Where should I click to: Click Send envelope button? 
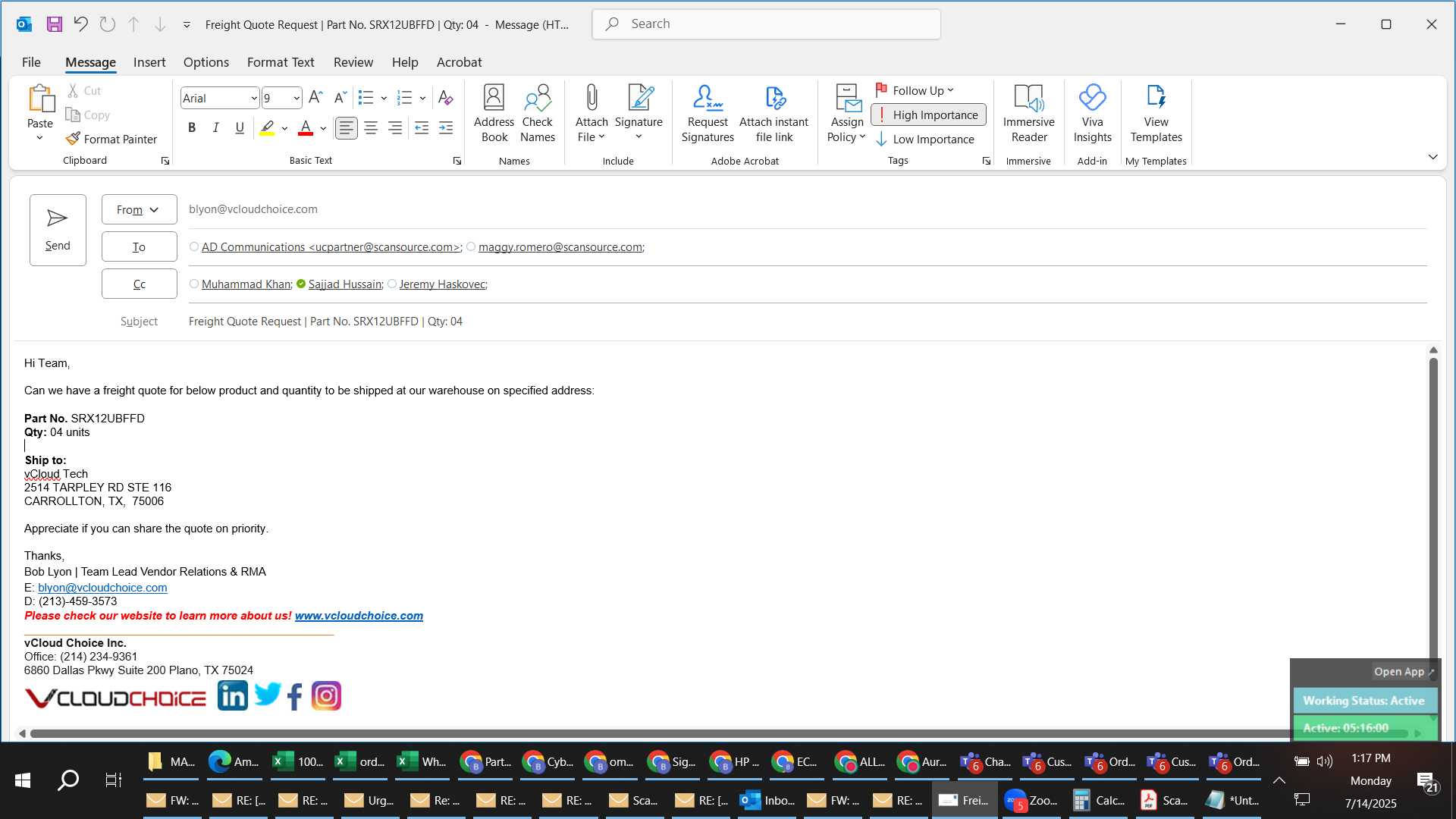coord(58,230)
